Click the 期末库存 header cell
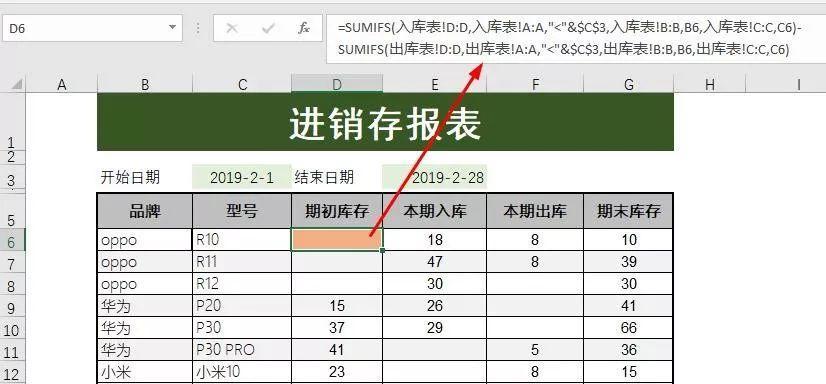Image resolution: width=826 pixels, height=384 pixels. 628,211
